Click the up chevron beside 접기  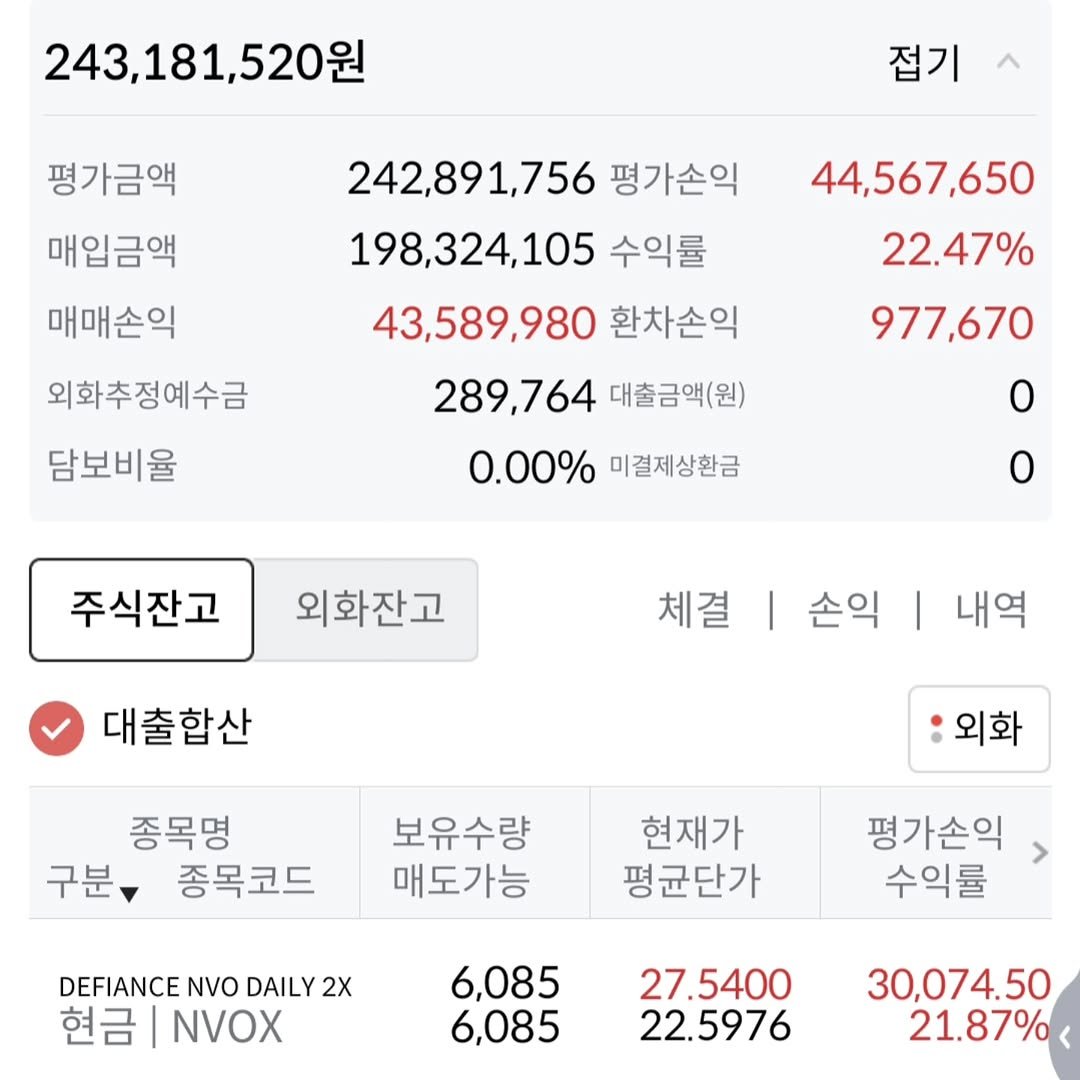click(x=1008, y=62)
